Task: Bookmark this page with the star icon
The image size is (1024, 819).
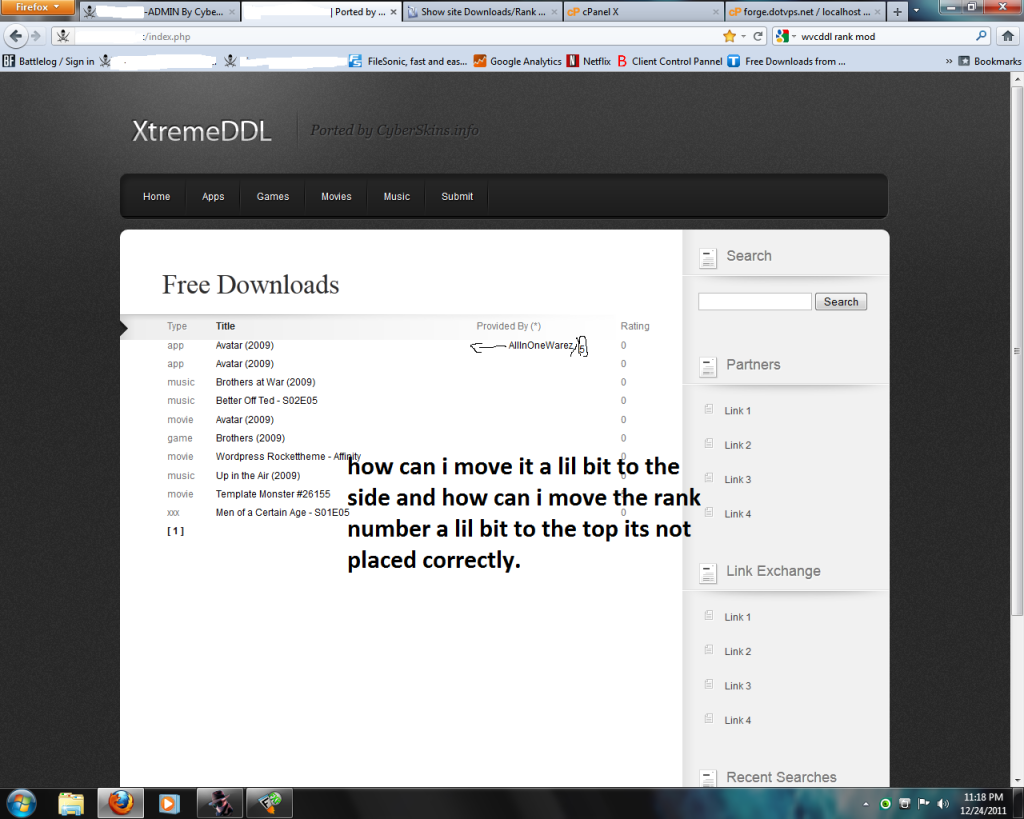Action: click(x=729, y=36)
